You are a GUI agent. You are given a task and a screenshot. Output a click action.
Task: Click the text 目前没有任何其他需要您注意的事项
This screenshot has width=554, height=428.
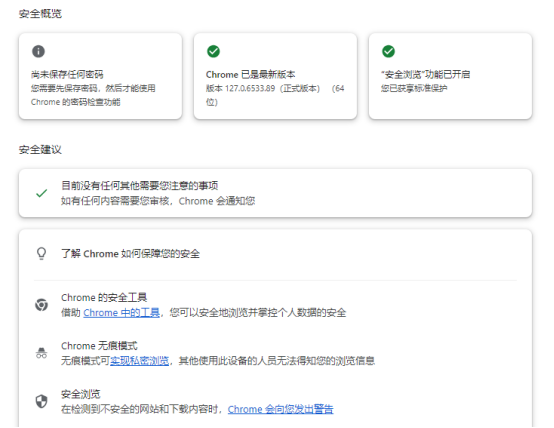pyautogui.click(x=140, y=186)
